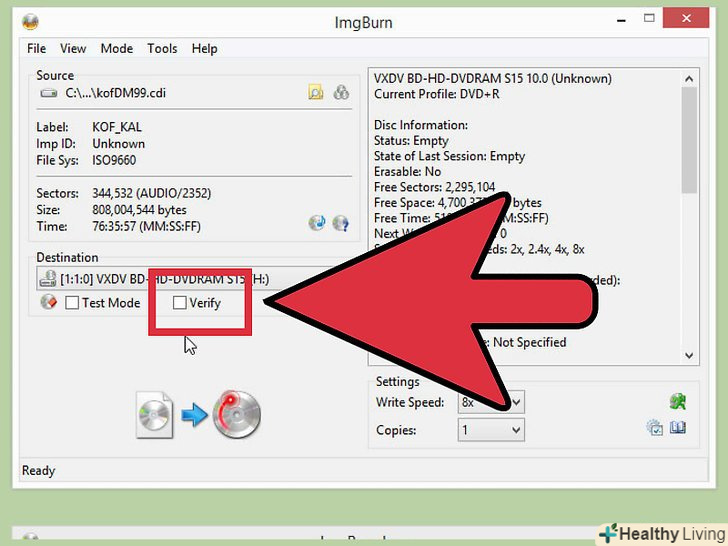The height and width of the screenshot is (546, 728).
Task: Click the 344,532 (AUDIO/2352) sectors value
Action: [x=151, y=193]
